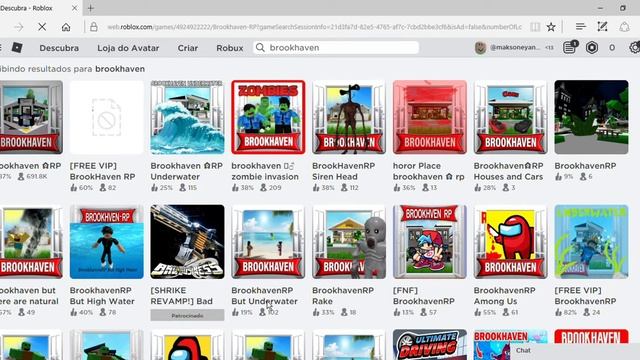Click 'horor Place brookhaven rp' title
This screenshot has width=640, height=360.
(429, 171)
